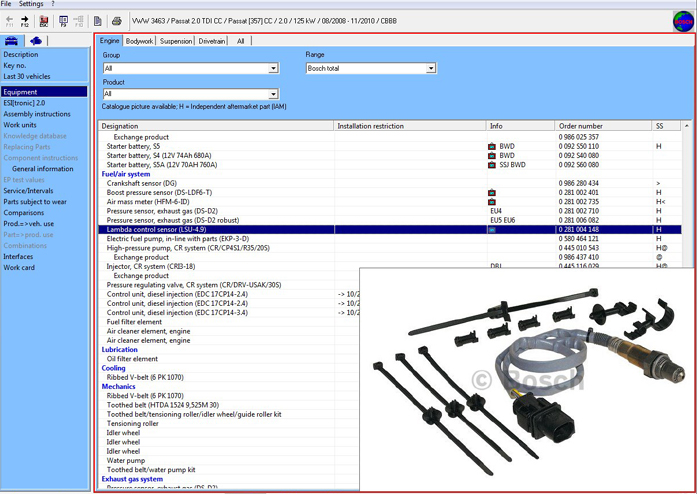Screen dimensions: 697x494
Task: Expand the Product dropdown list
Action: (273, 94)
